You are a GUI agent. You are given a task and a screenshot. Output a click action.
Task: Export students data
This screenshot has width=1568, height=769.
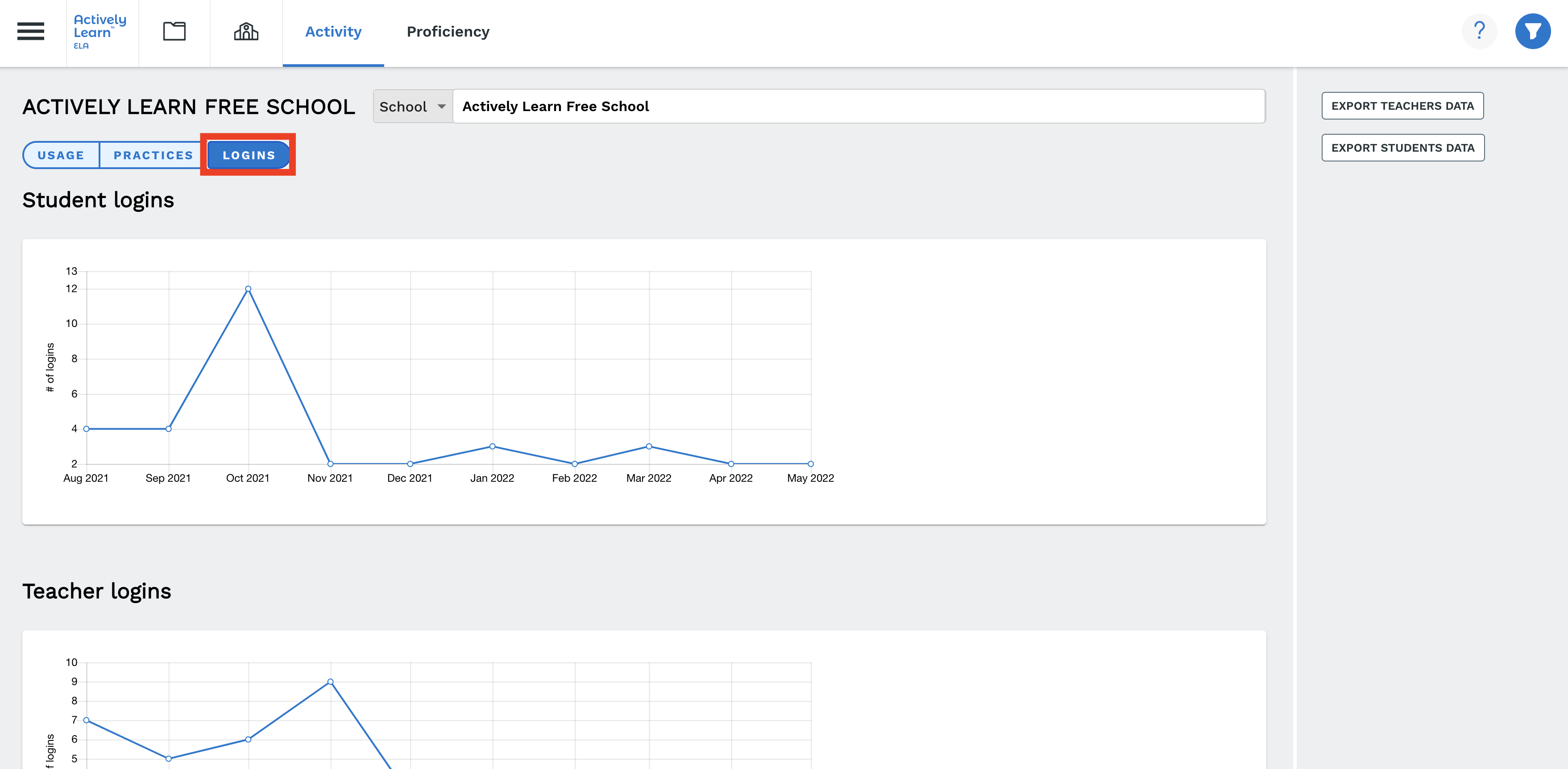(1402, 148)
